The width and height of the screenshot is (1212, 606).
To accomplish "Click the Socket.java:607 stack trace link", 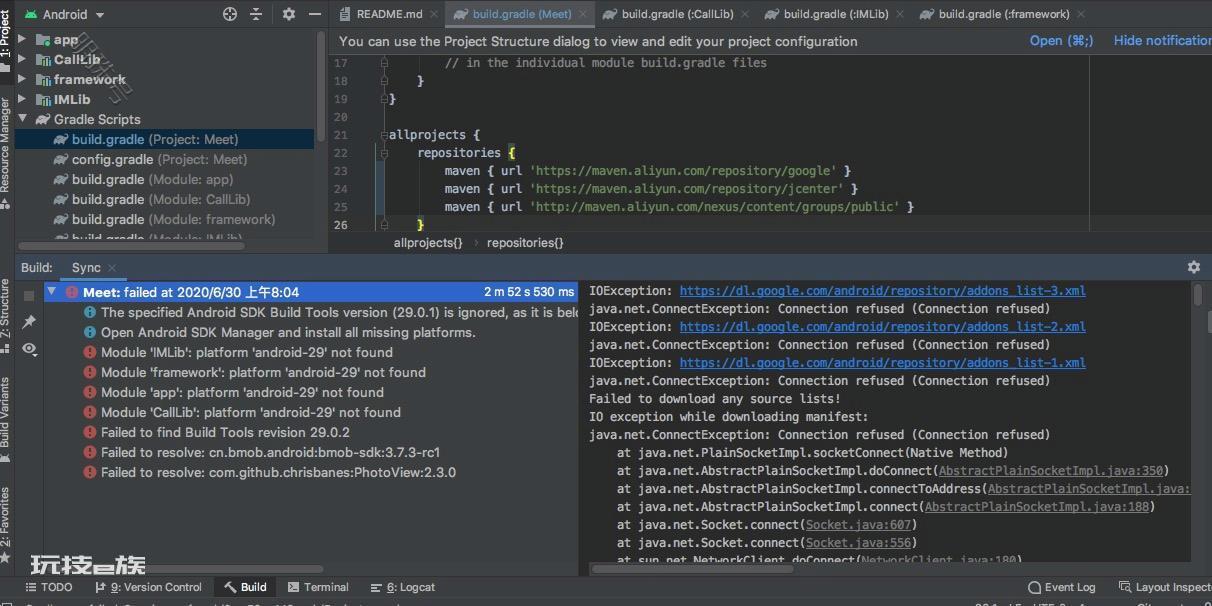I will [859, 525].
